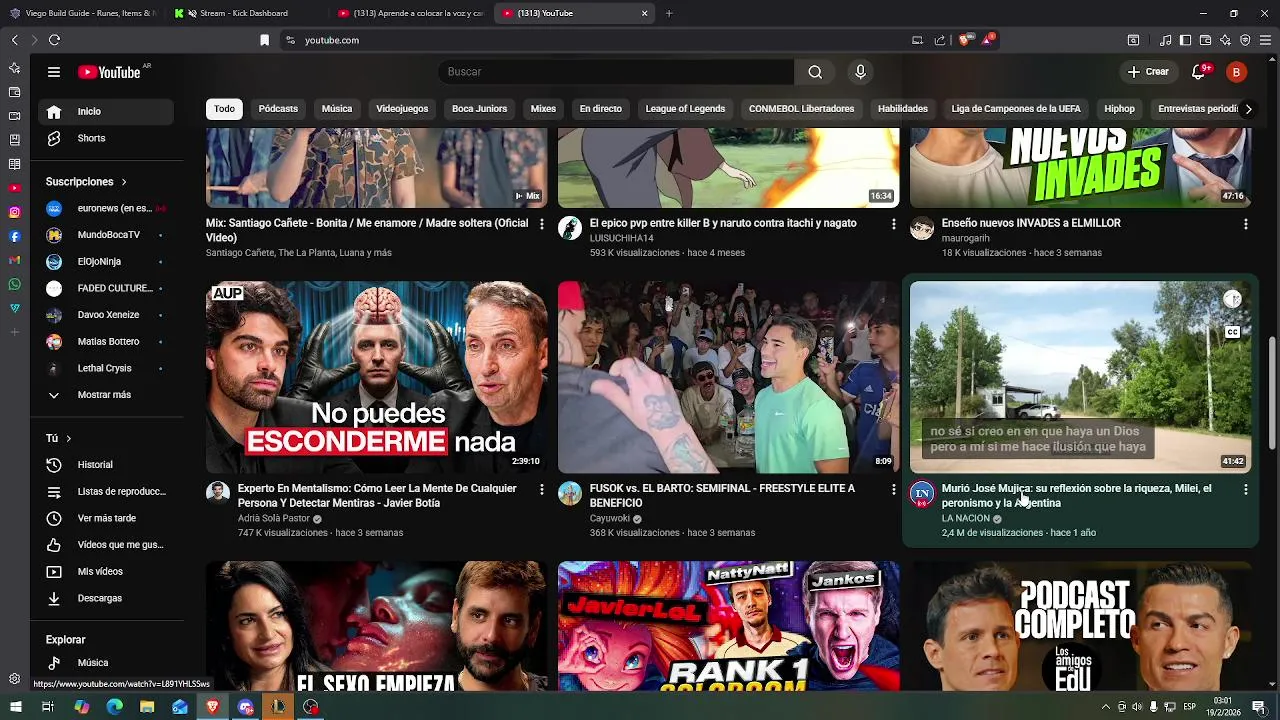1280x720 pixels.
Task: Open Microsoft Edge from taskbar
Action: pos(114,707)
